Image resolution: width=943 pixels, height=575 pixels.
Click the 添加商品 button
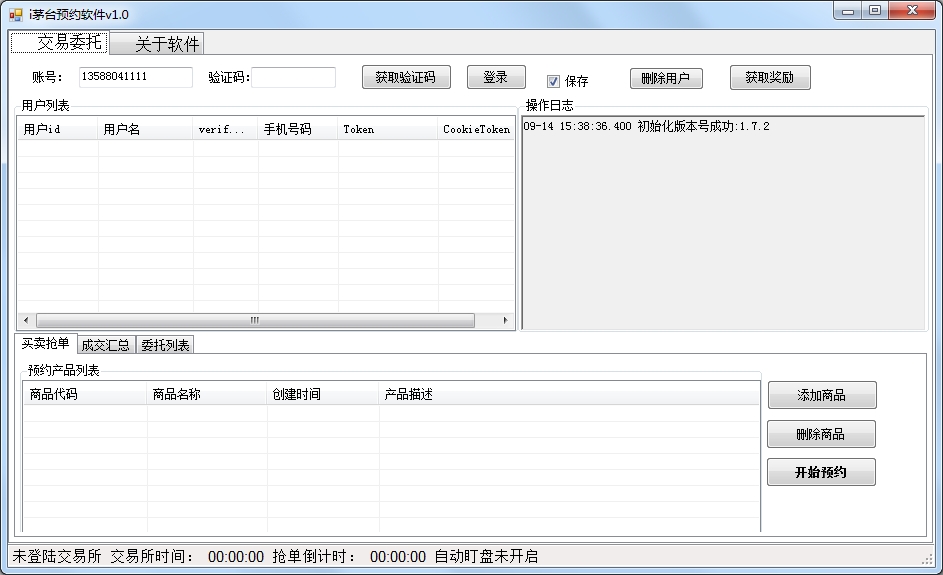point(821,395)
